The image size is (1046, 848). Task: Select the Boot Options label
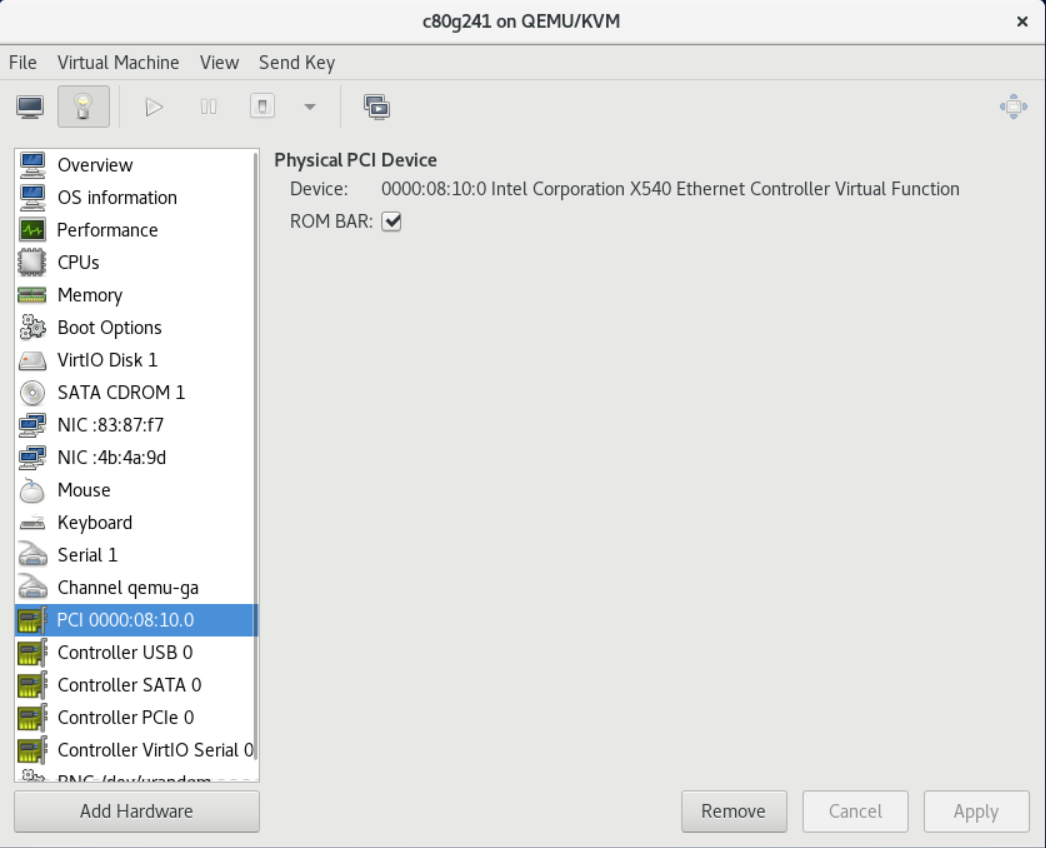coord(109,328)
